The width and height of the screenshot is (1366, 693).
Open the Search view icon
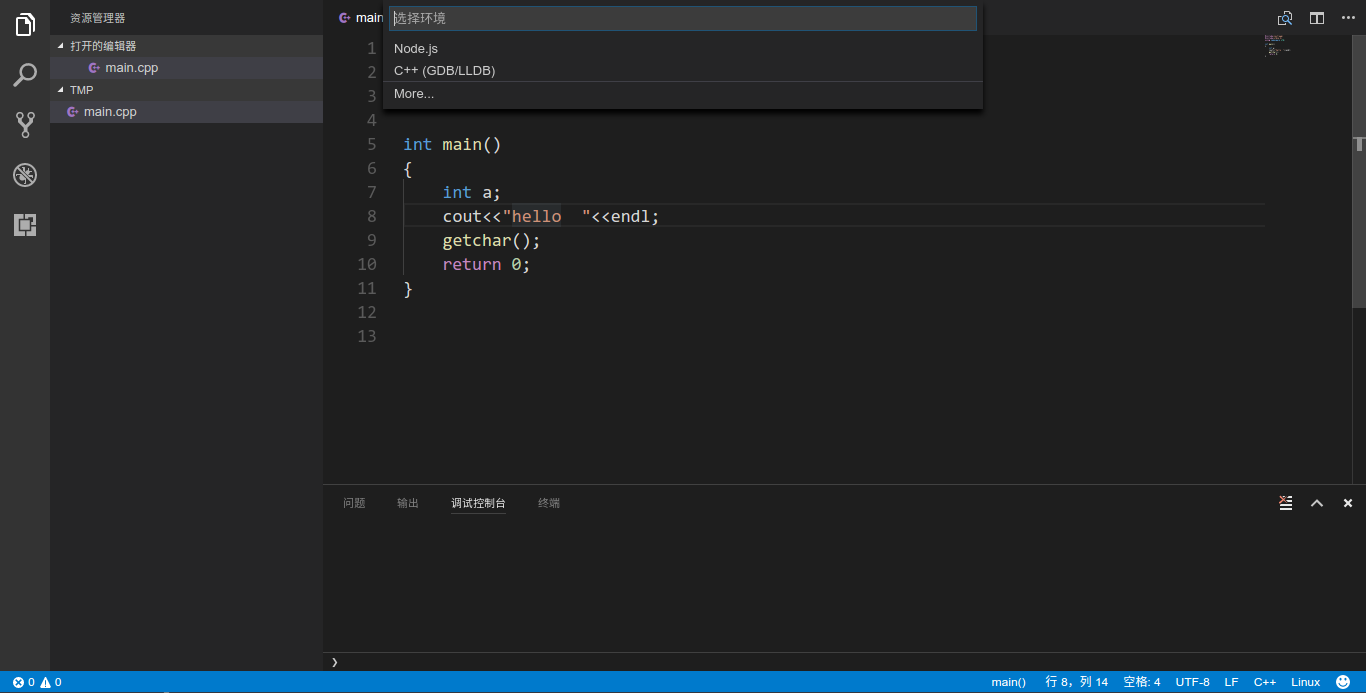[25, 75]
